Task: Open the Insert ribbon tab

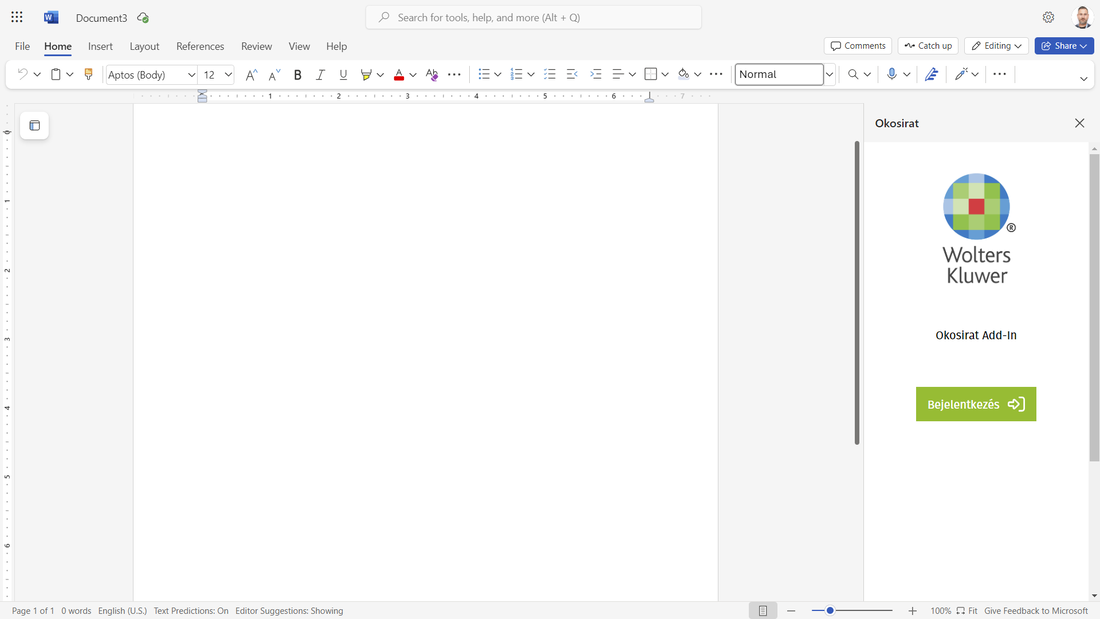Action: pos(100,46)
